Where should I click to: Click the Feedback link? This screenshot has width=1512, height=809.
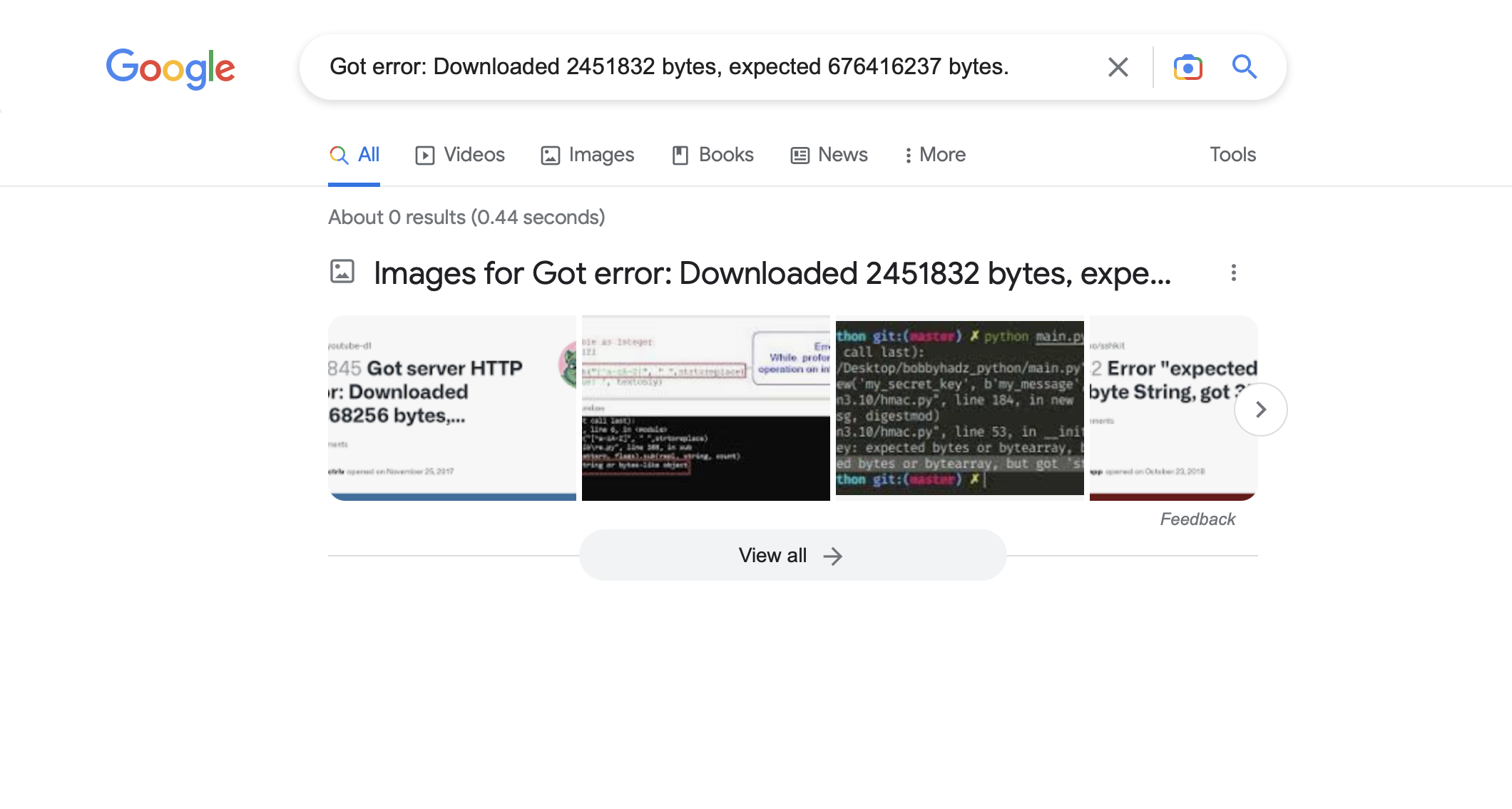pyautogui.click(x=1197, y=519)
